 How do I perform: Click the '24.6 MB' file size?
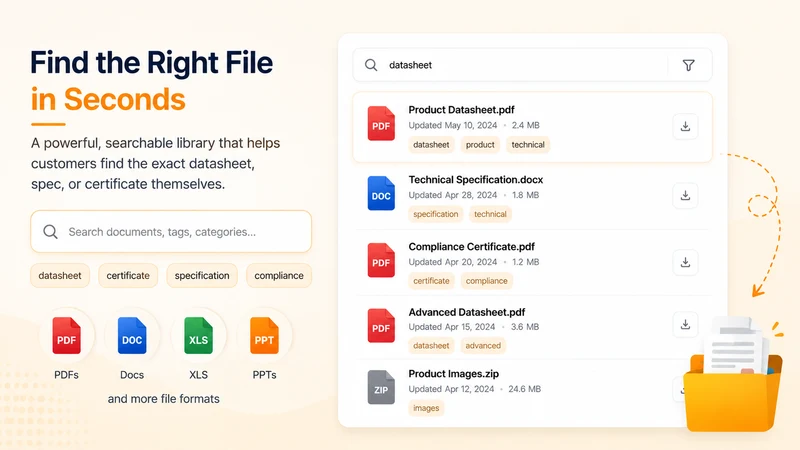point(524,389)
